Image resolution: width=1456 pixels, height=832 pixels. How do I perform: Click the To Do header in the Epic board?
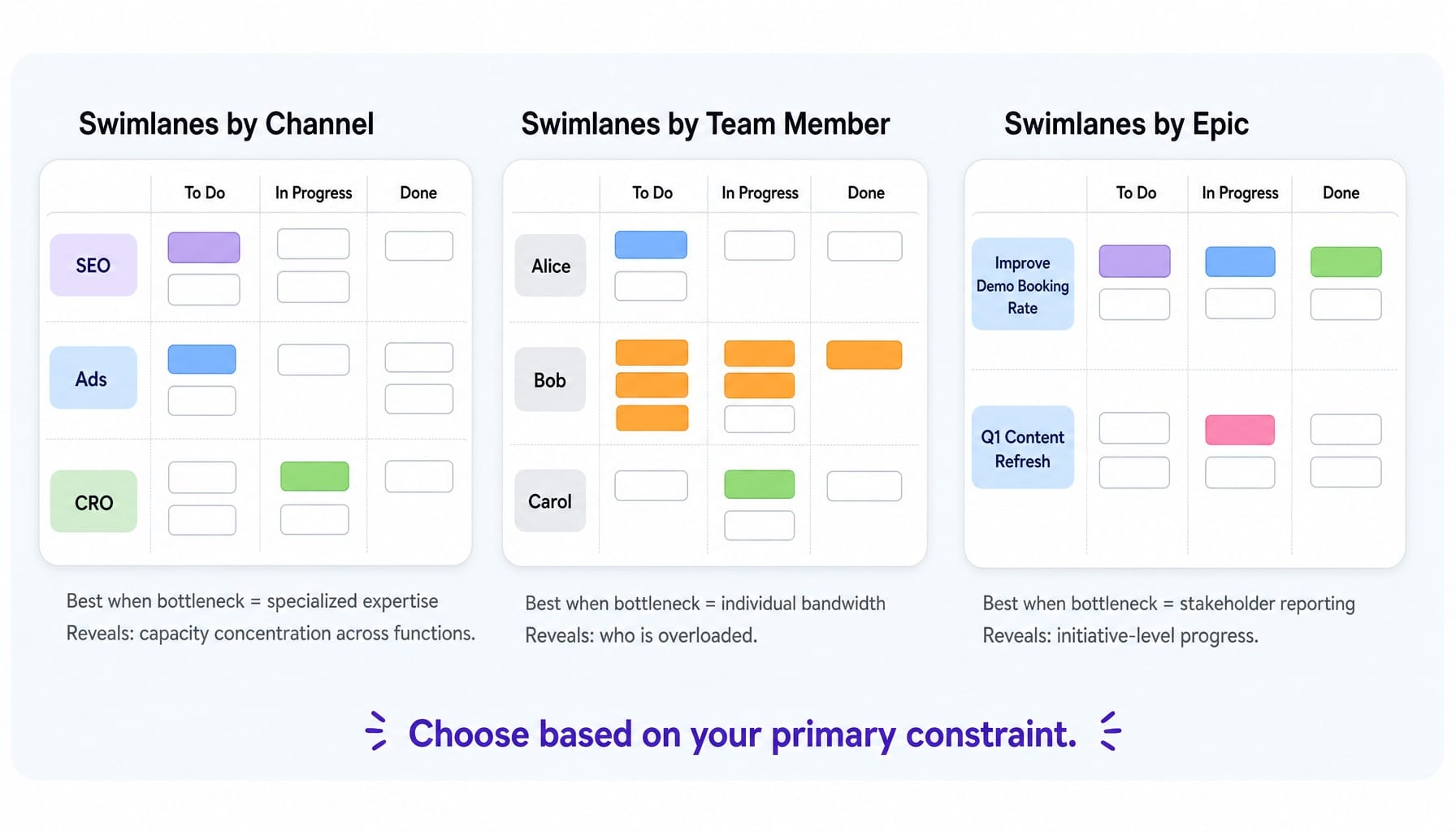(x=1136, y=193)
